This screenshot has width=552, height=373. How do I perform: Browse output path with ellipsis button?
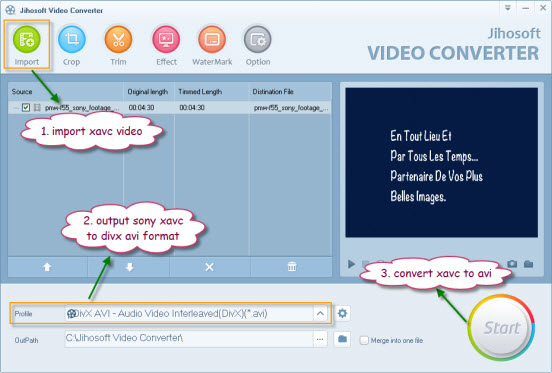point(320,340)
